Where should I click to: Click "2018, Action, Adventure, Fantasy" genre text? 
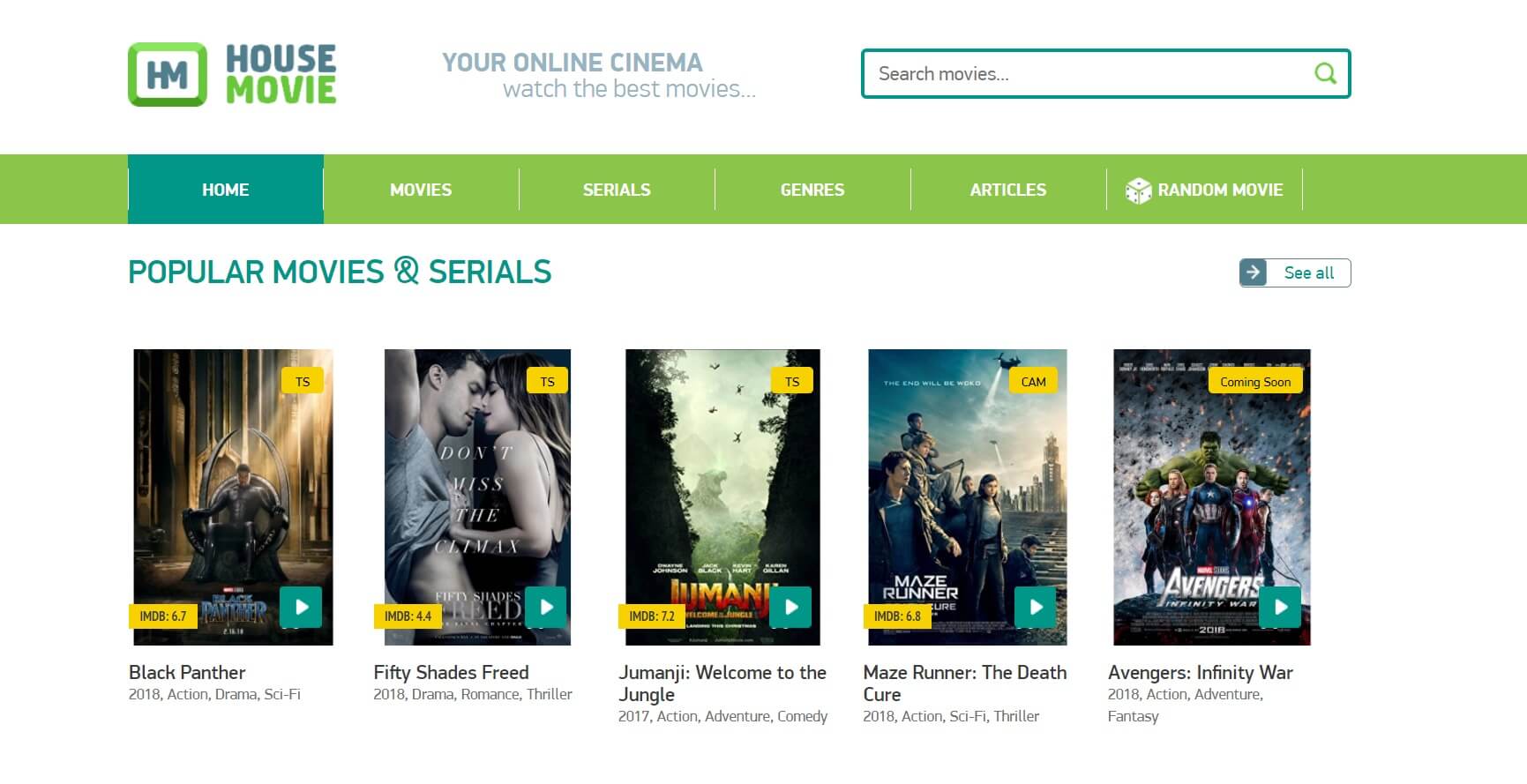tap(1186, 705)
